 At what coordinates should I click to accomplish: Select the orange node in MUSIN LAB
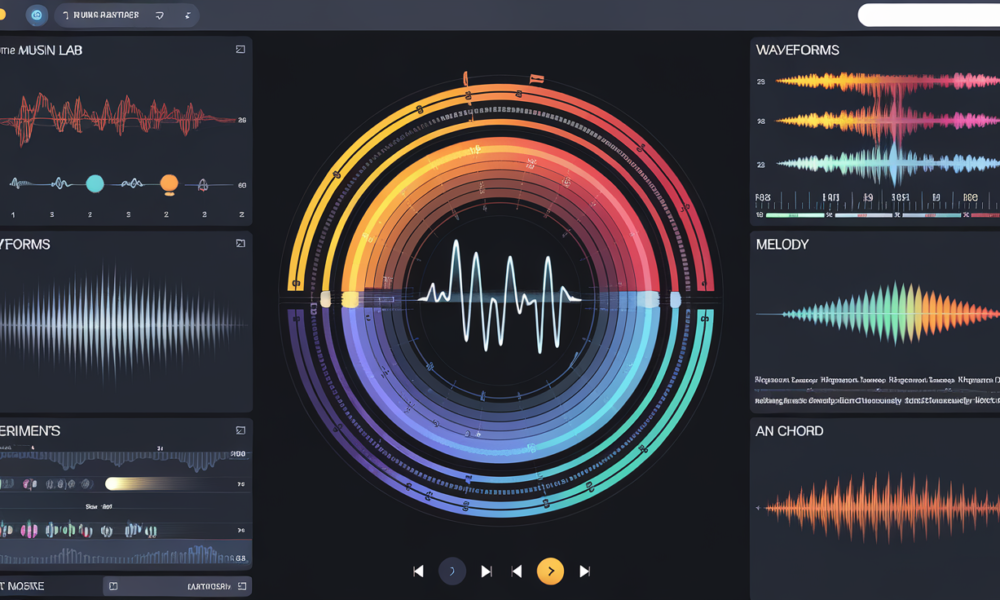pos(169,184)
